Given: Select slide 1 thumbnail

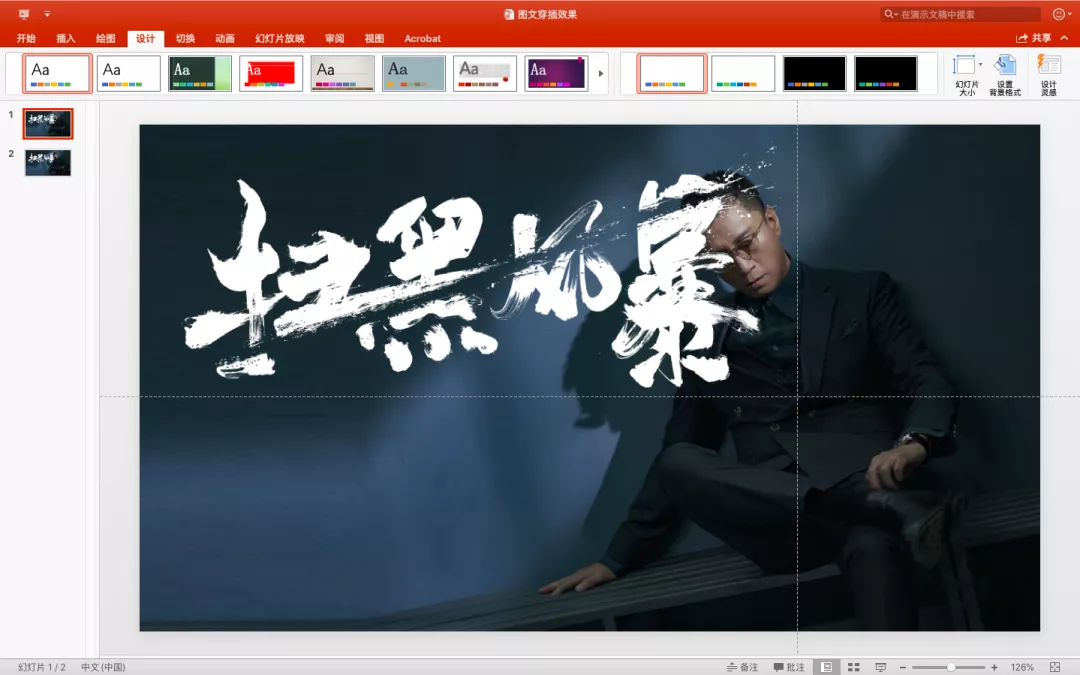Looking at the screenshot, I should 48,124.
